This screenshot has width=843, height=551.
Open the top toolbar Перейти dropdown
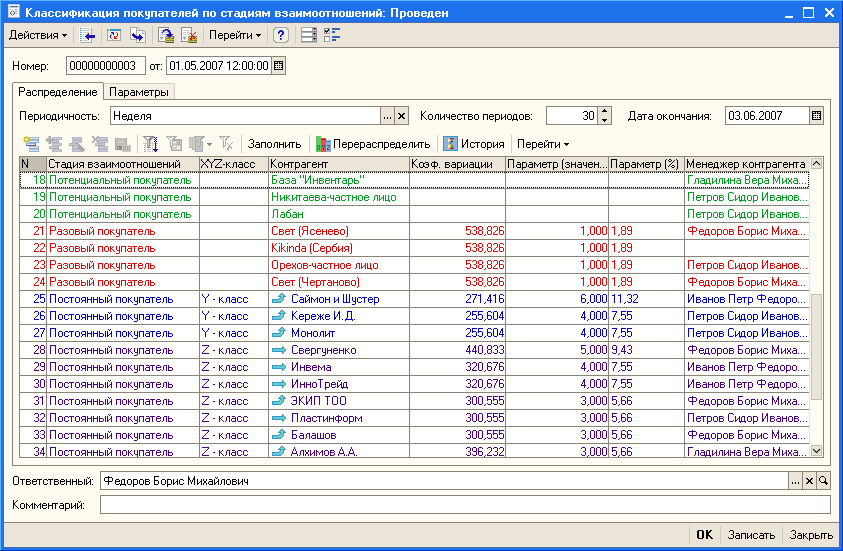[x=235, y=35]
